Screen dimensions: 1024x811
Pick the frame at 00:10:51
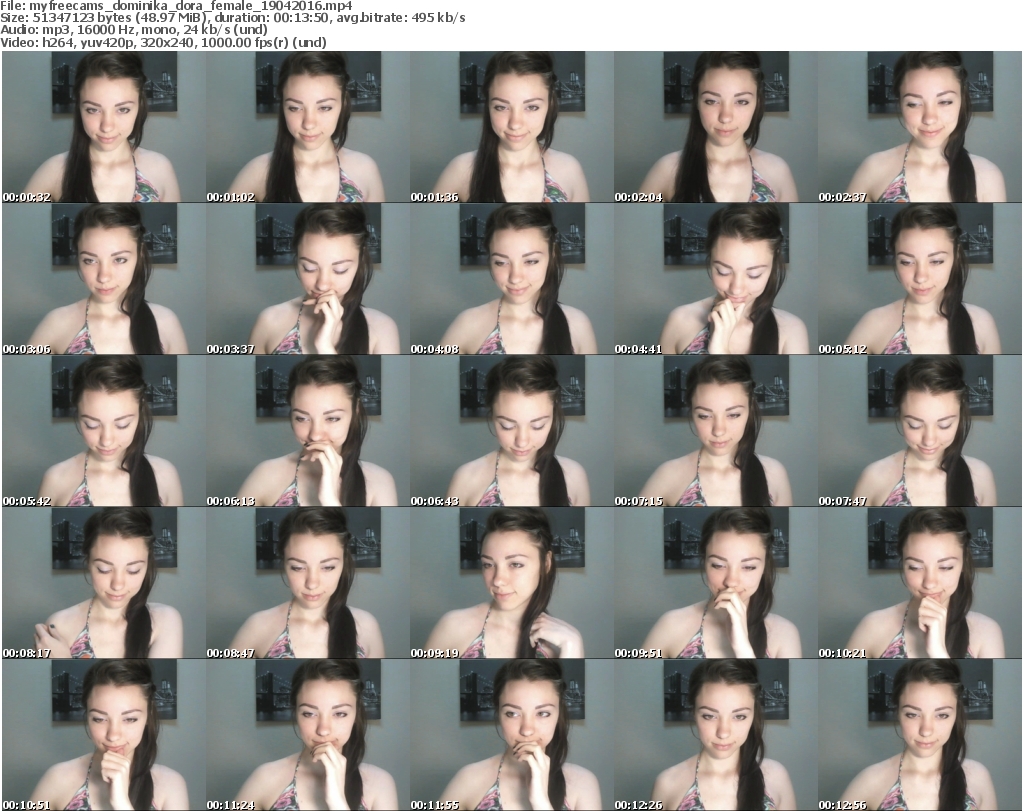pos(104,735)
